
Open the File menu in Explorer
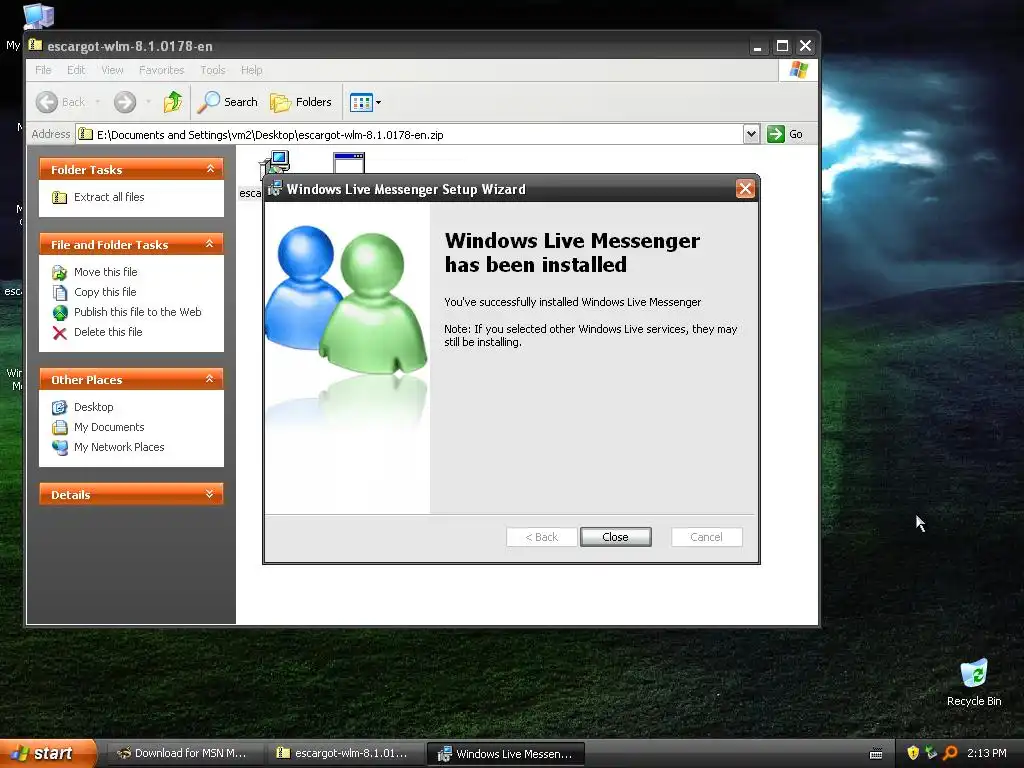pyautogui.click(x=43, y=70)
